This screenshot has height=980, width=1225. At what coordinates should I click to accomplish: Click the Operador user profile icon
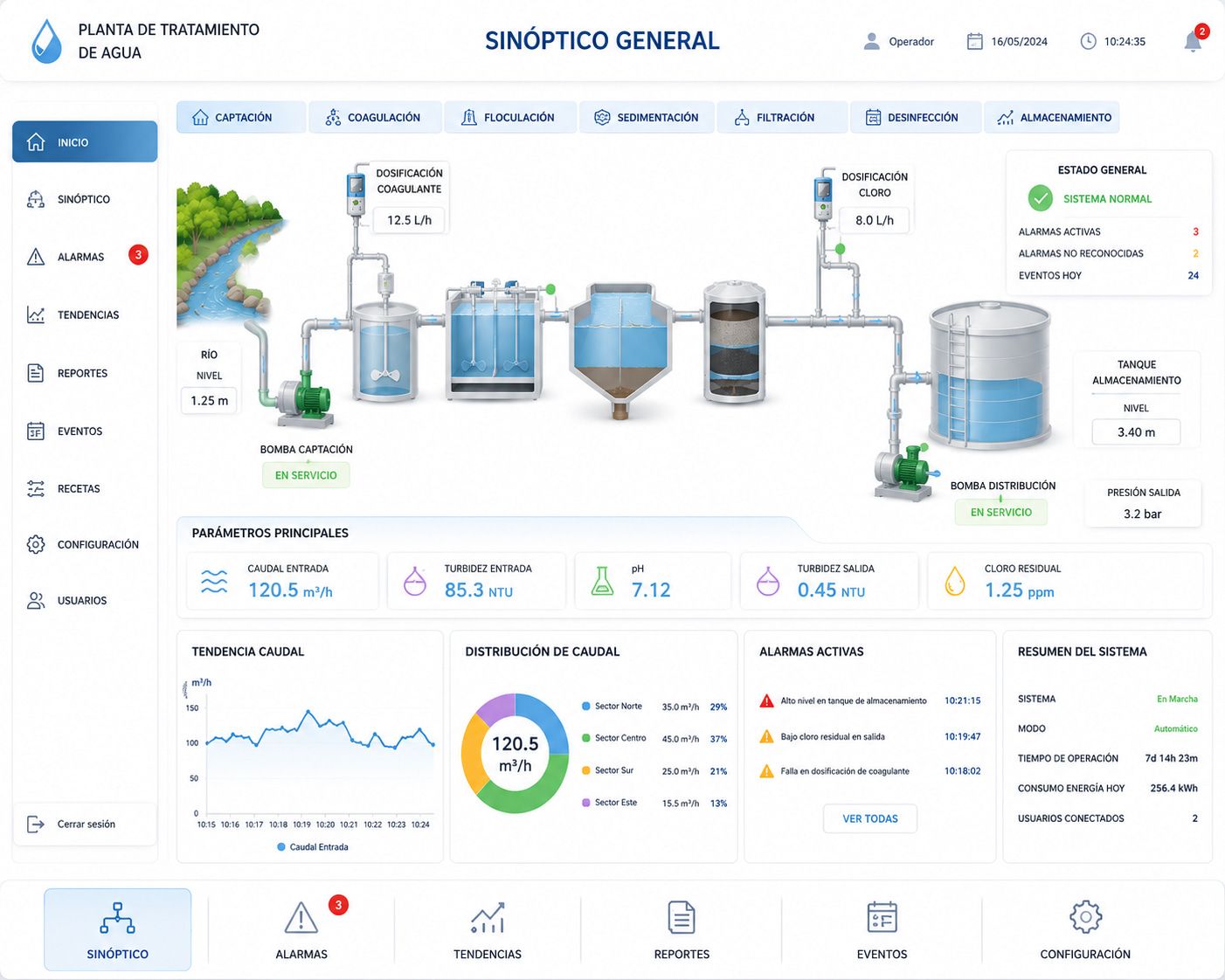tap(871, 41)
